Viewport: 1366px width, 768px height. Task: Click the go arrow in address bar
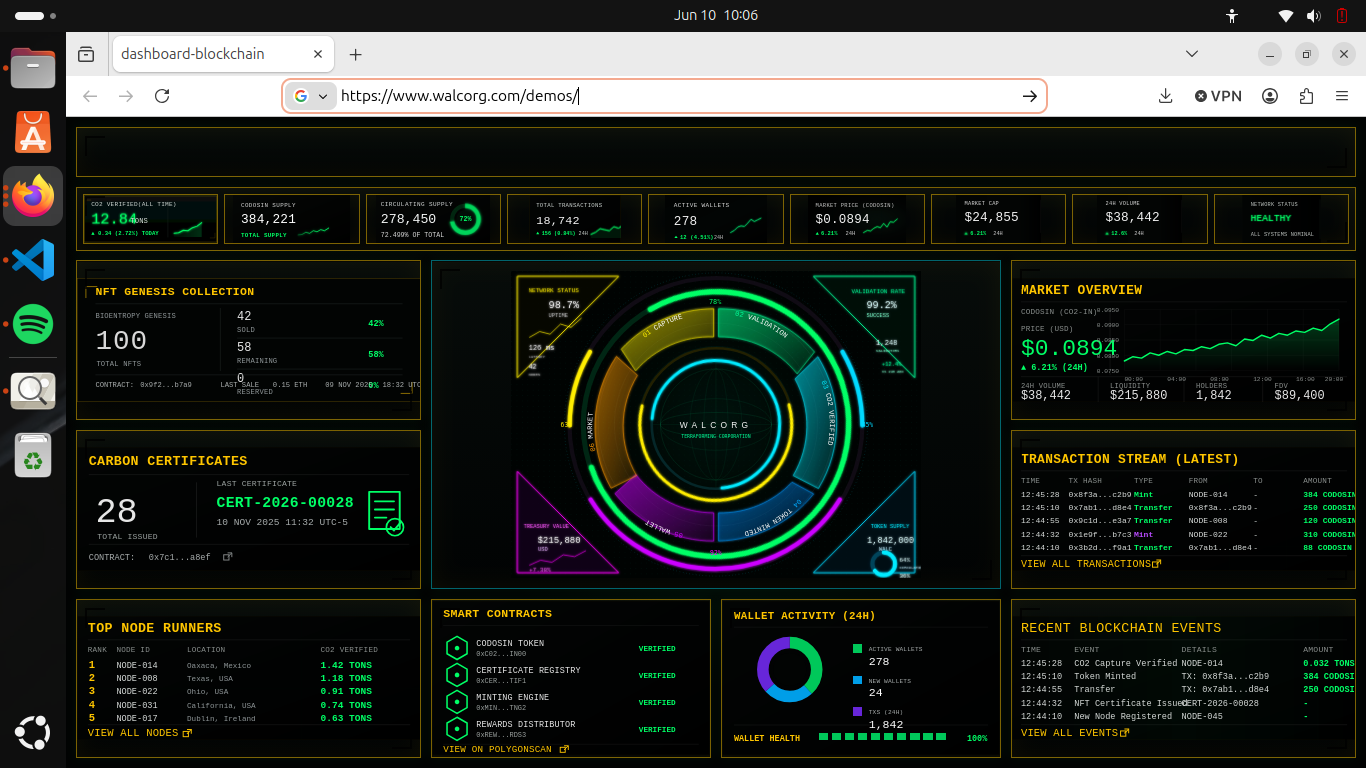click(1029, 96)
